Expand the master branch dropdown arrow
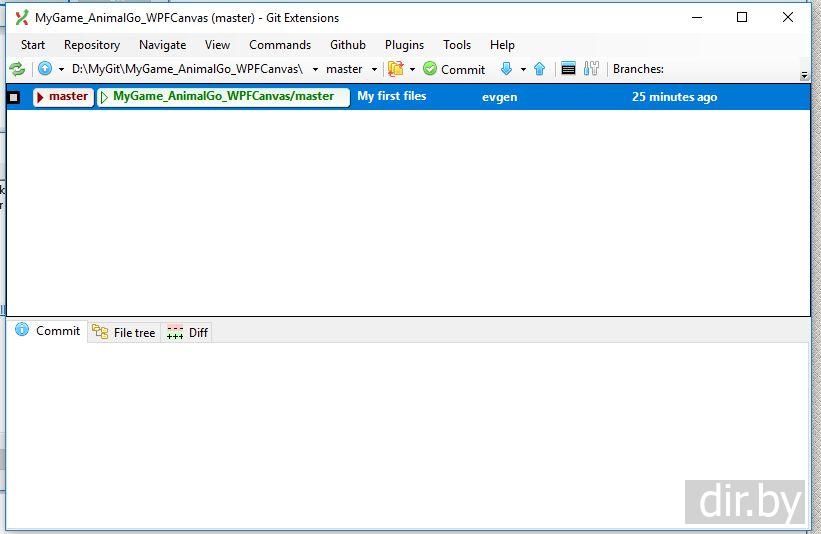This screenshot has width=821, height=534. [x=374, y=69]
